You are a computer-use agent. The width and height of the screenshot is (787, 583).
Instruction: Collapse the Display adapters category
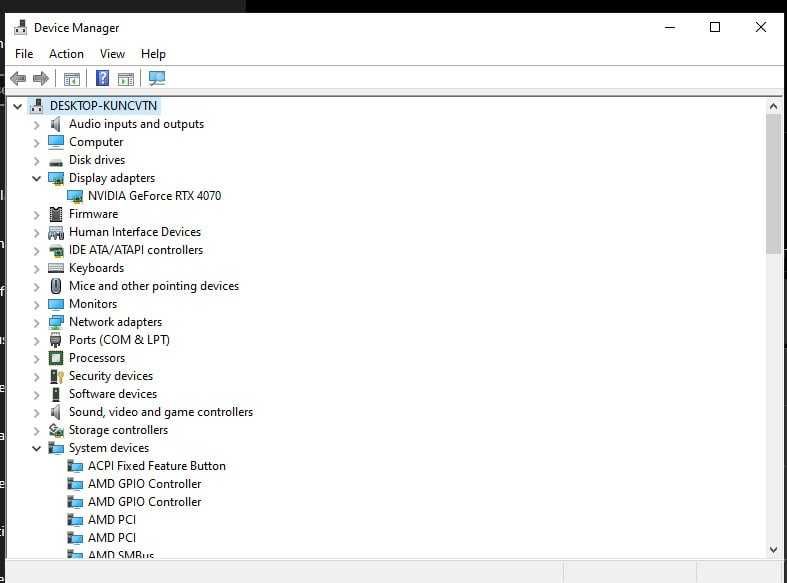coord(37,178)
